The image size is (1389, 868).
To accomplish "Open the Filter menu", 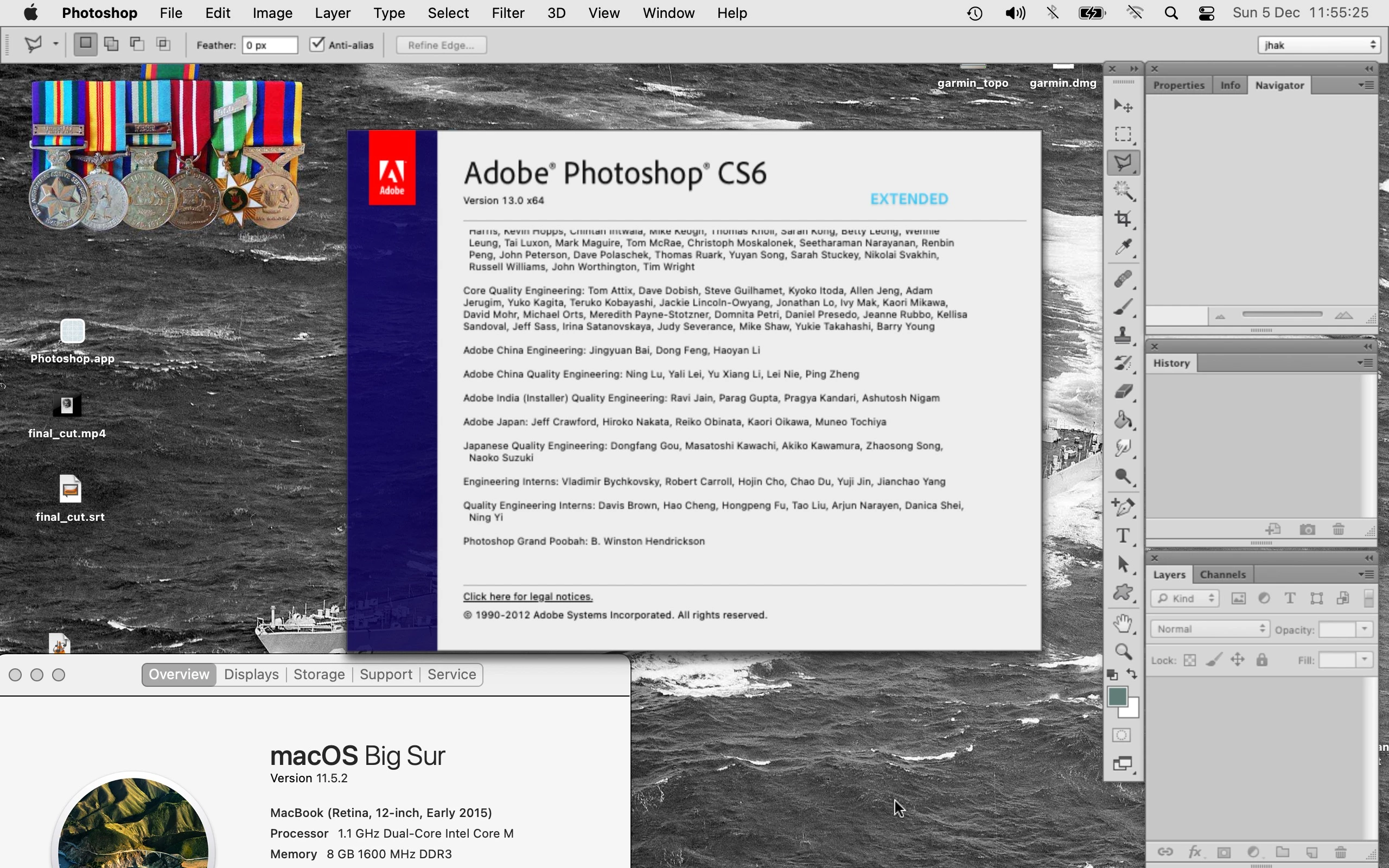I will 507,12.
